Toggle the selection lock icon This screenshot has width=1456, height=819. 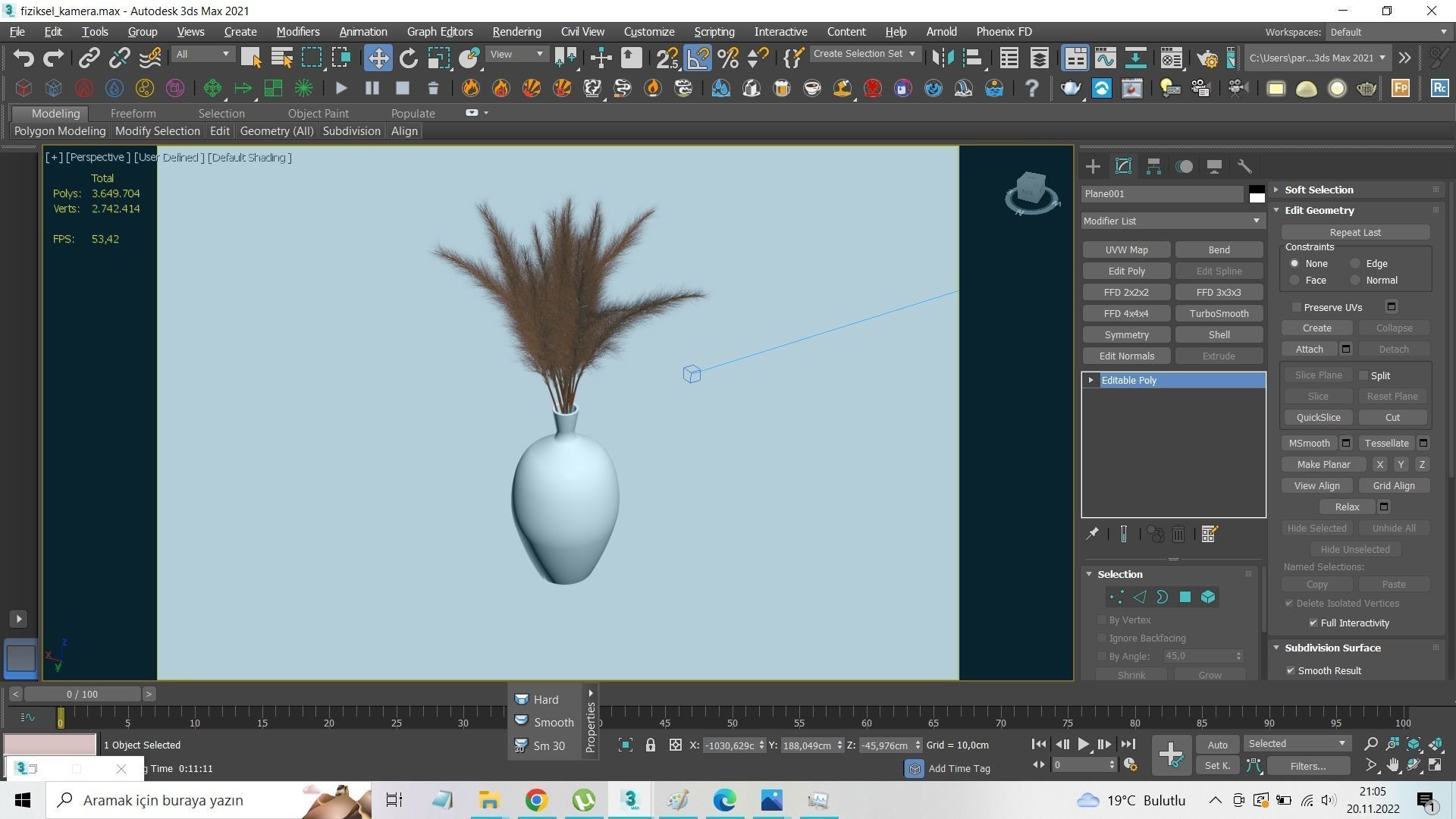650,745
